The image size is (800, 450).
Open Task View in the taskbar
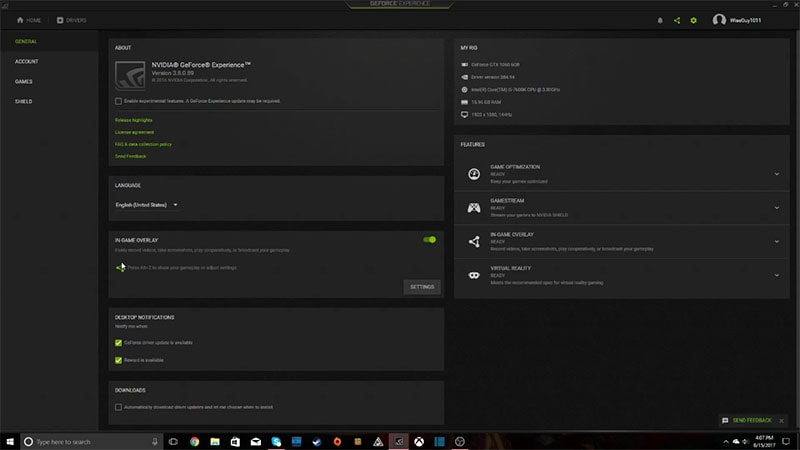coord(173,441)
